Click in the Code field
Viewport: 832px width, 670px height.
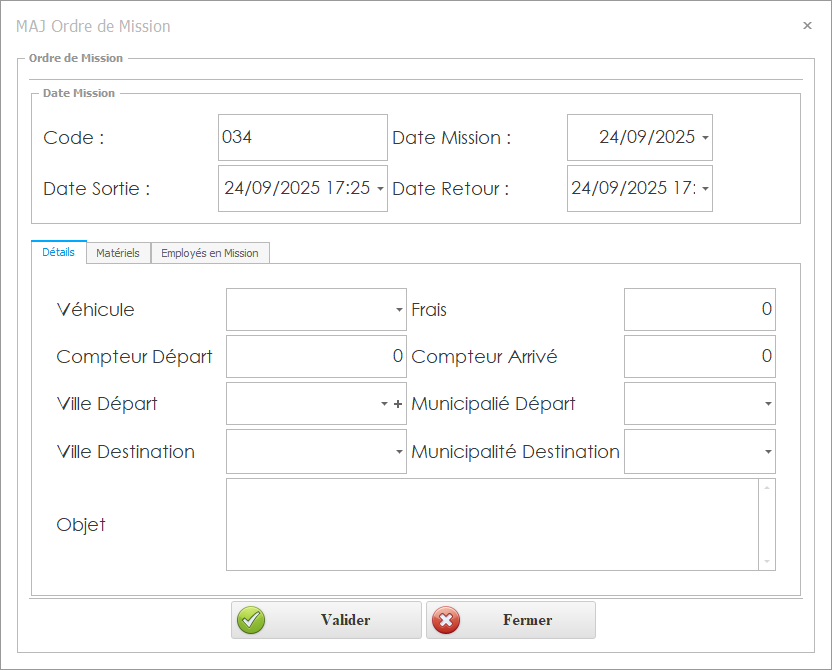click(302, 138)
